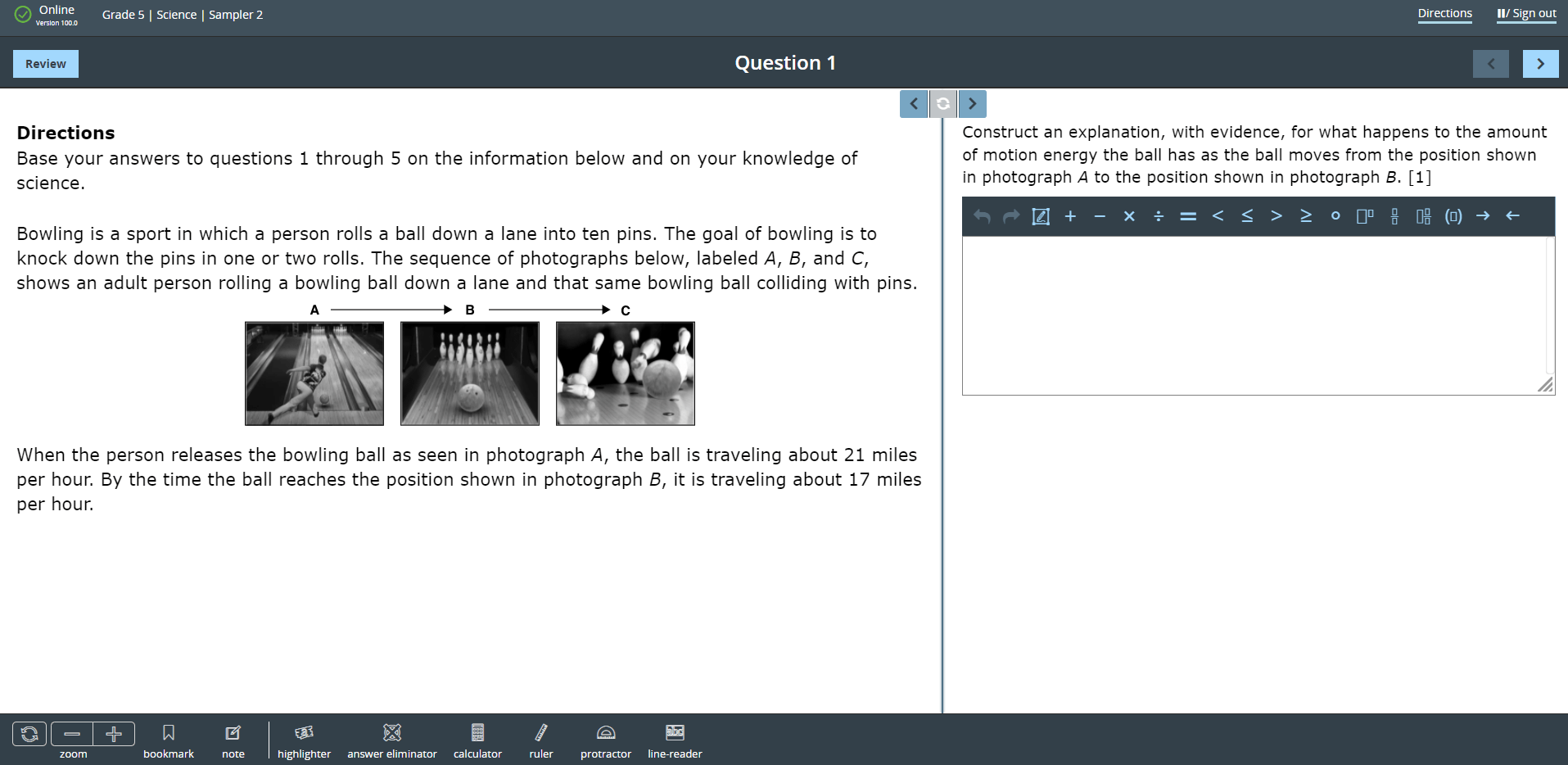Insert a mixed number template
Viewport: 1568px width, 765px height.
click(x=1424, y=216)
